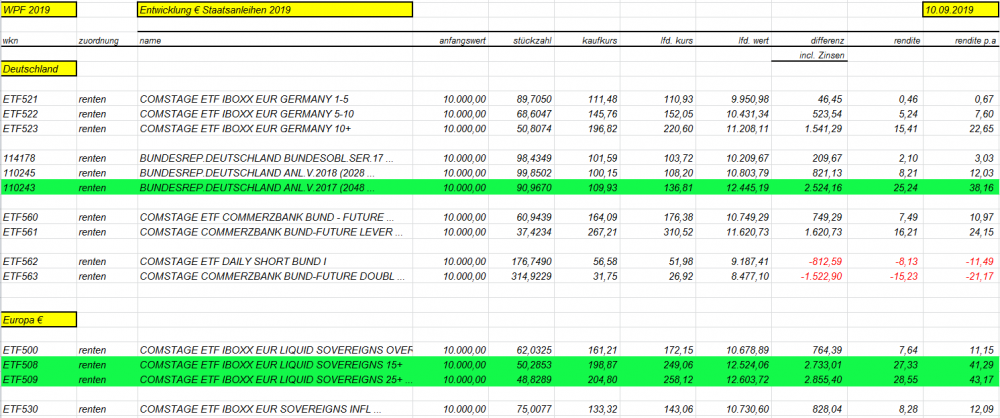
Task: Select the ETF521 wkn cell
Action: pos(20,100)
